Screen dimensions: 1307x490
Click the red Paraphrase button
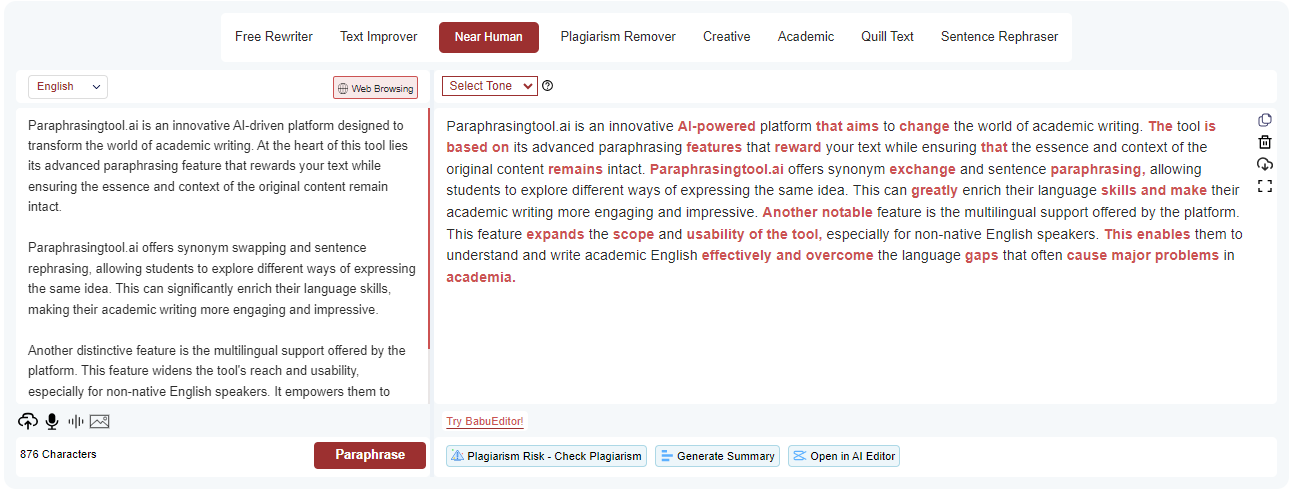tap(370, 455)
